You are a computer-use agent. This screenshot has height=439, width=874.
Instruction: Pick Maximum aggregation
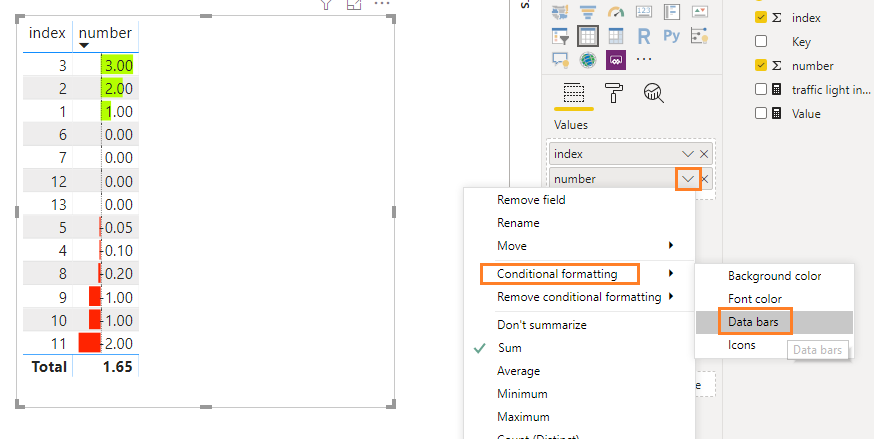[x=523, y=417]
